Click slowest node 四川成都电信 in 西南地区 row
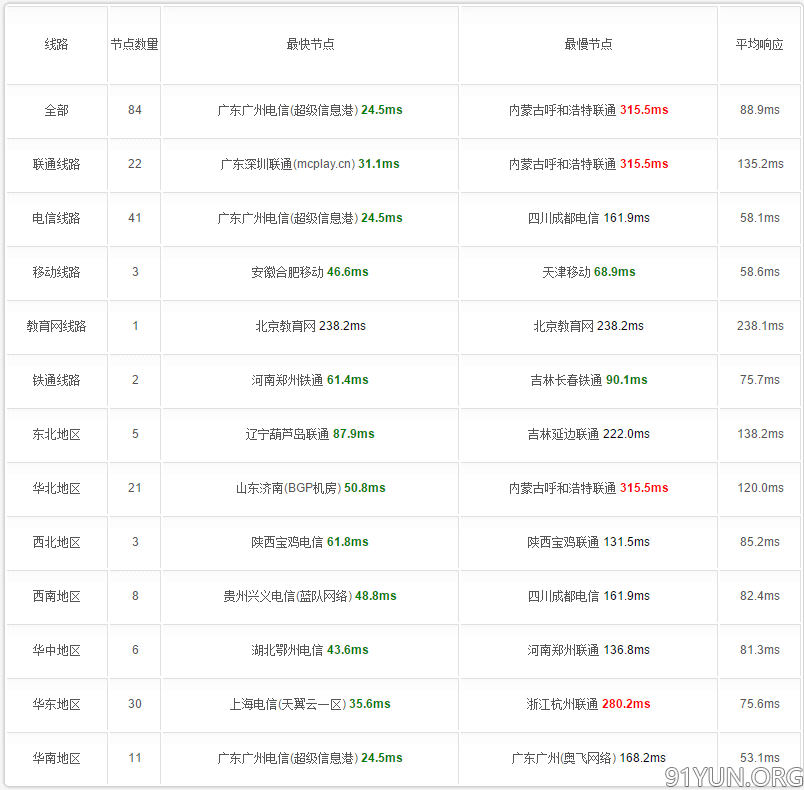This screenshot has height=790, width=804. [588, 596]
